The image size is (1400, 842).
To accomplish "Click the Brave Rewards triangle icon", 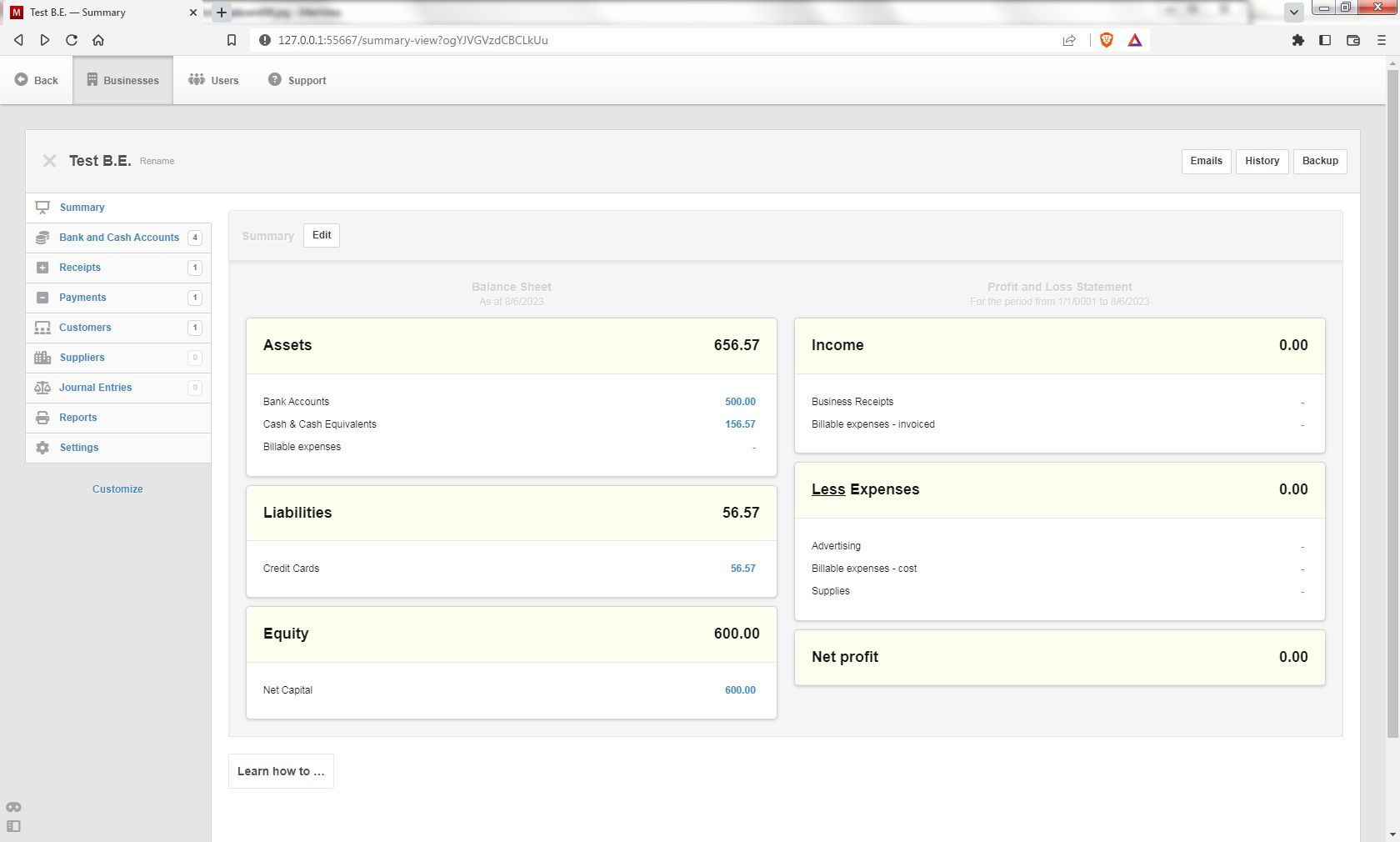I will pyautogui.click(x=1135, y=40).
